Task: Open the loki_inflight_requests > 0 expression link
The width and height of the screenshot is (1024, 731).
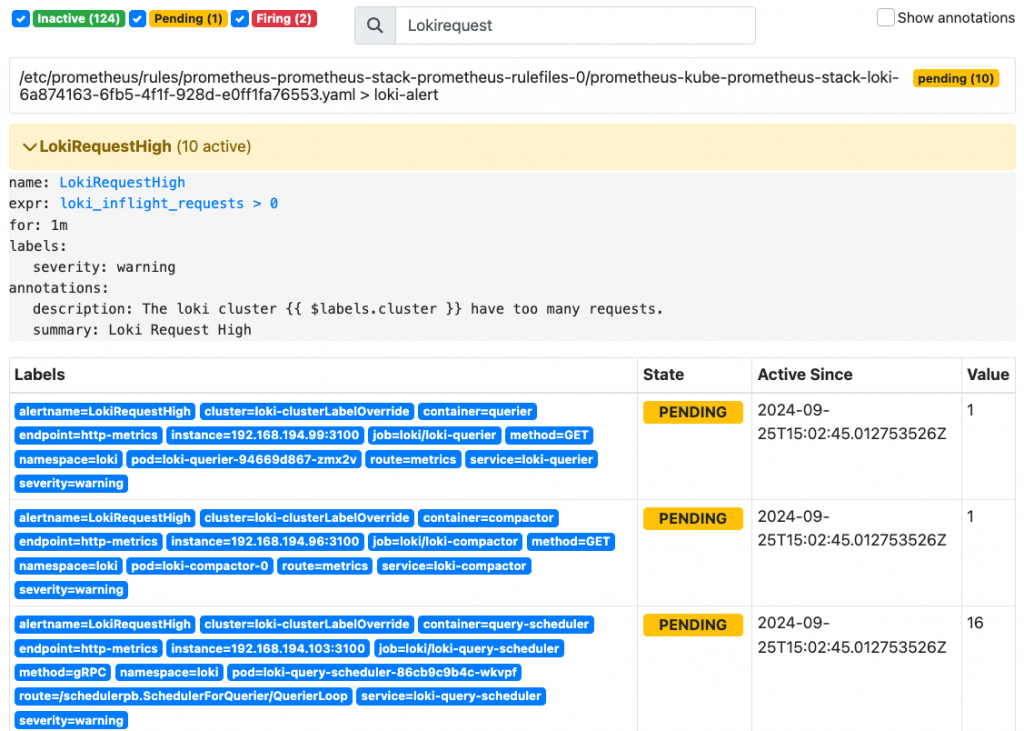Action: (x=169, y=203)
